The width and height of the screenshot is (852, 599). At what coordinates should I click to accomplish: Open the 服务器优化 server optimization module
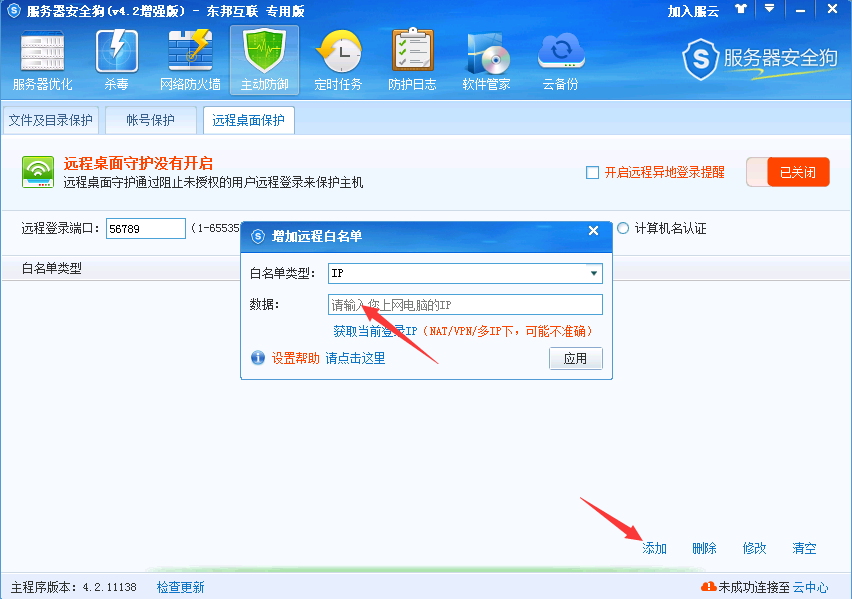click(x=42, y=61)
